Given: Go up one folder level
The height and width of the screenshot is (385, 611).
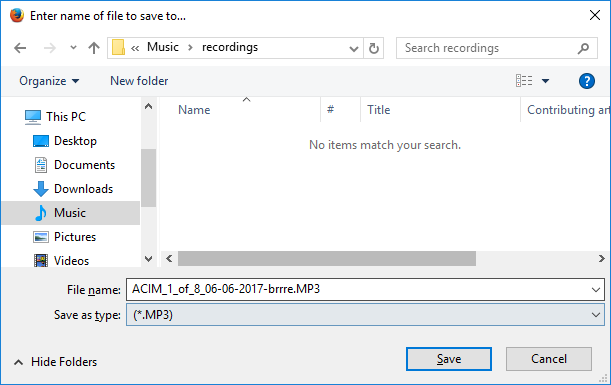Looking at the screenshot, I should [94, 48].
